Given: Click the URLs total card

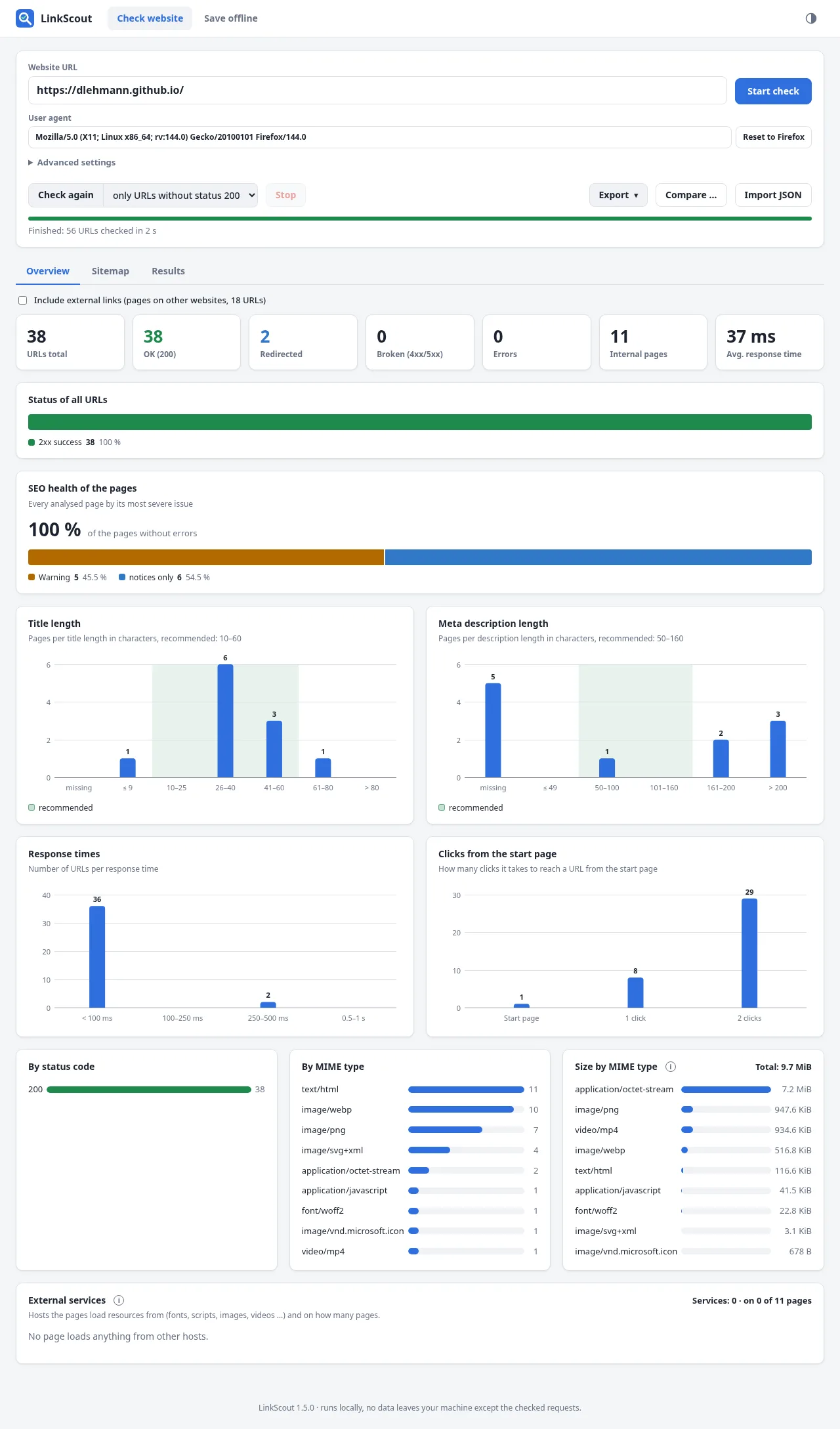Looking at the screenshot, I should click(70, 343).
